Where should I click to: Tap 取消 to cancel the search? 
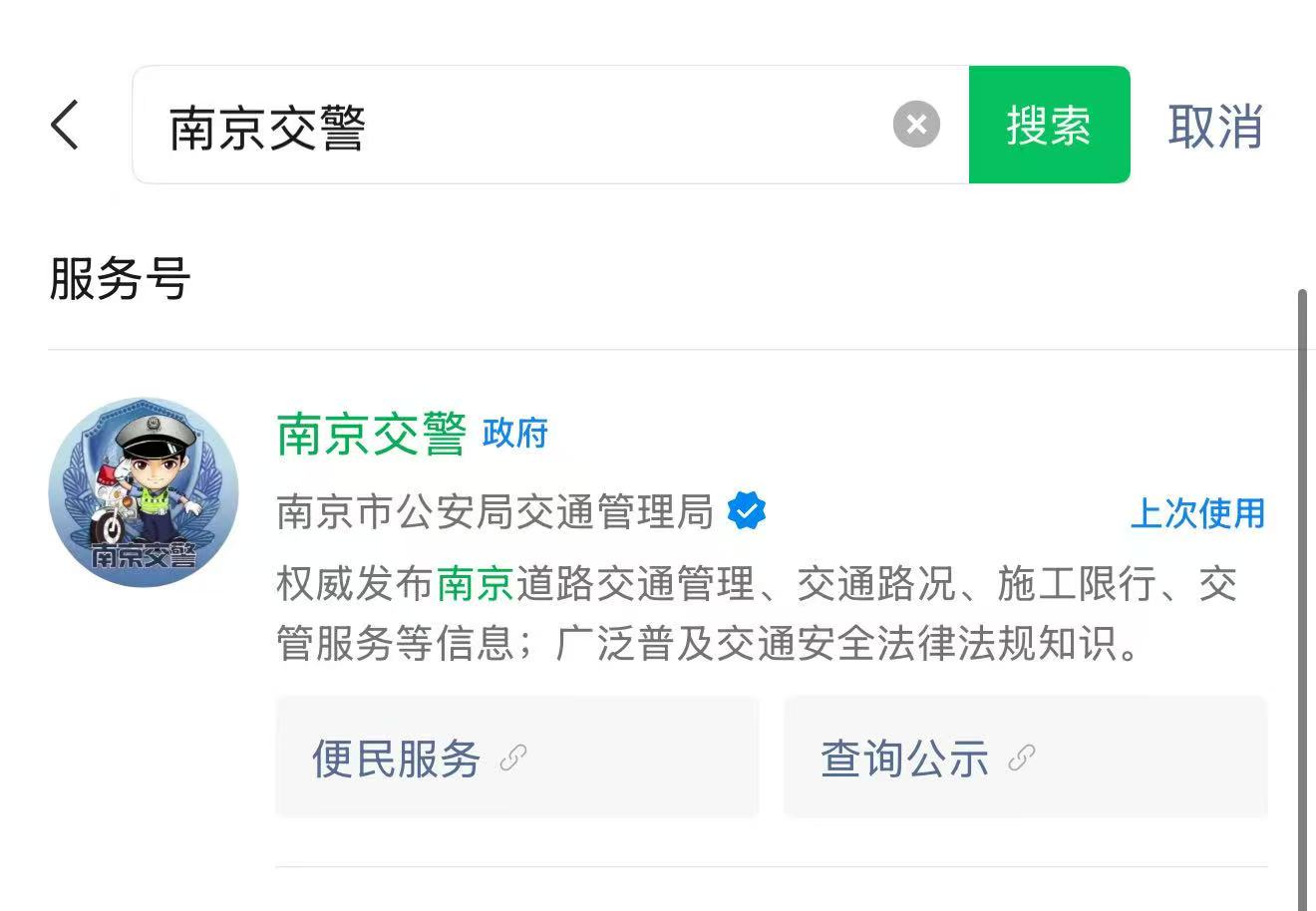point(1215,126)
